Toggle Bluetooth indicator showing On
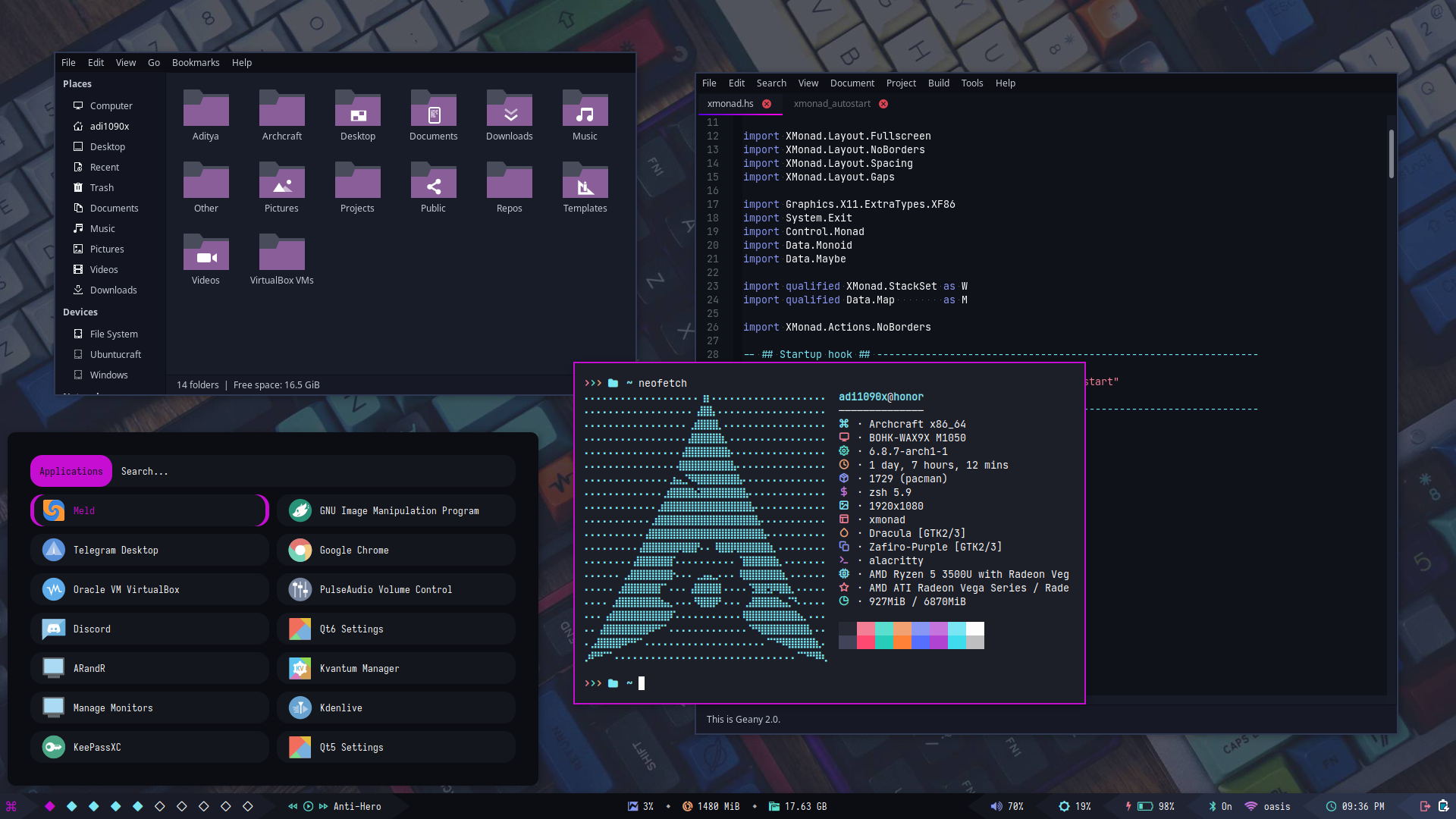1456x819 pixels. [1213, 807]
